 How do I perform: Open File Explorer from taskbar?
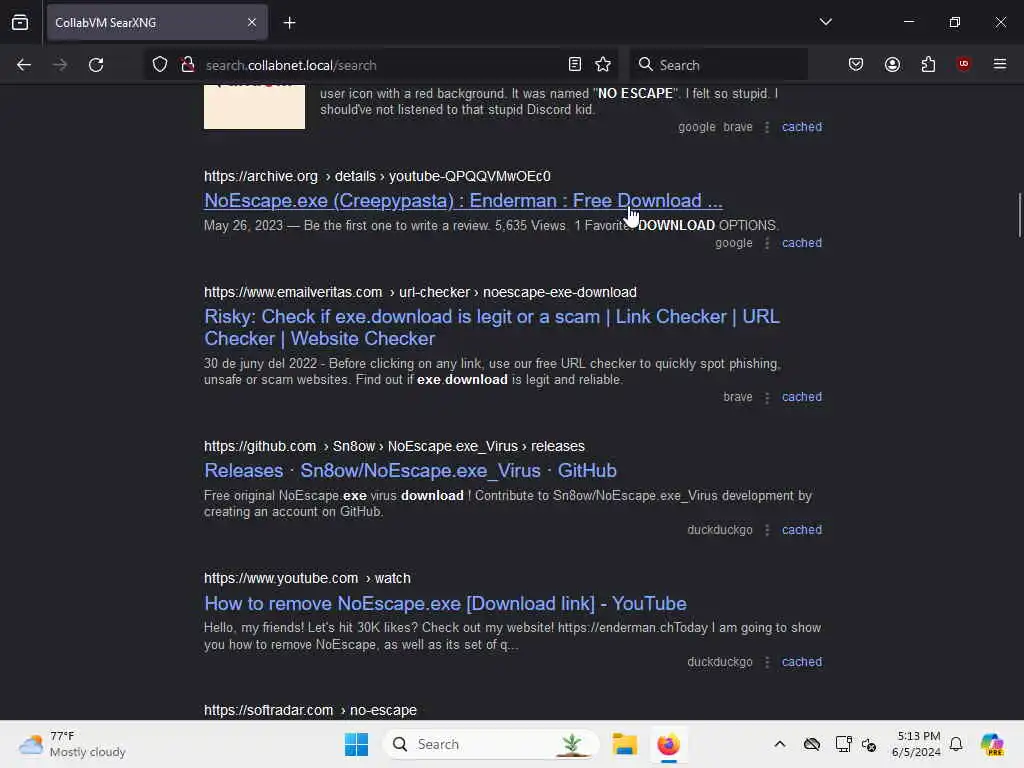coord(624,744)
